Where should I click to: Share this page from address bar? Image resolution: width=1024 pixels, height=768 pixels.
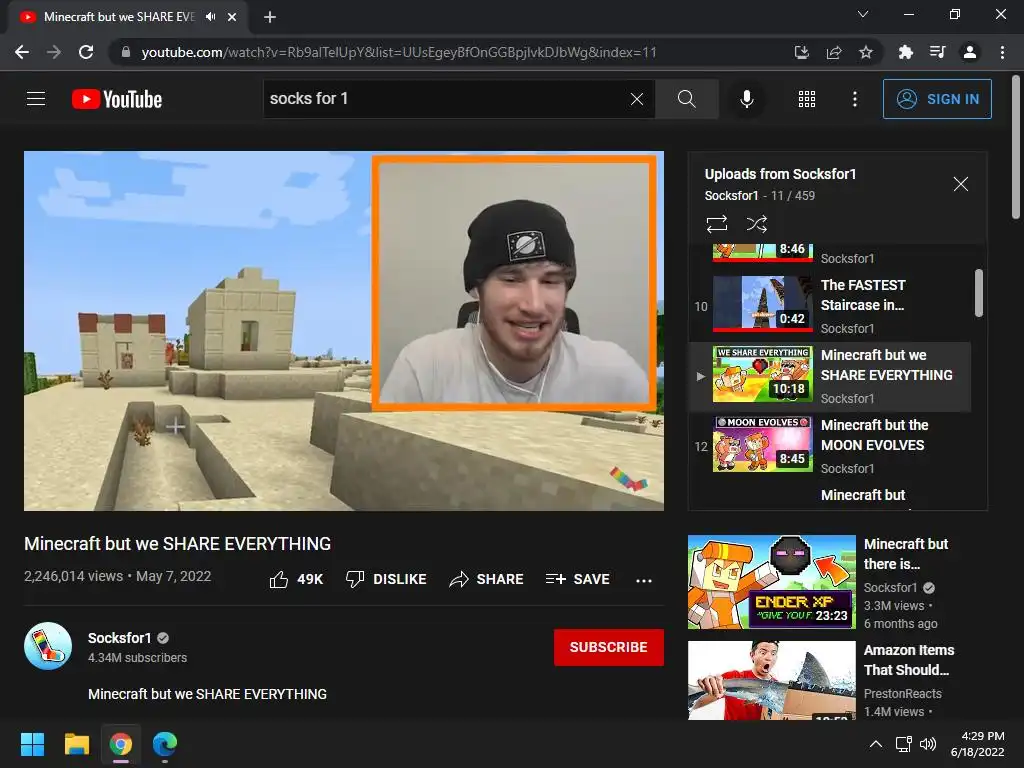coord(833,52)
